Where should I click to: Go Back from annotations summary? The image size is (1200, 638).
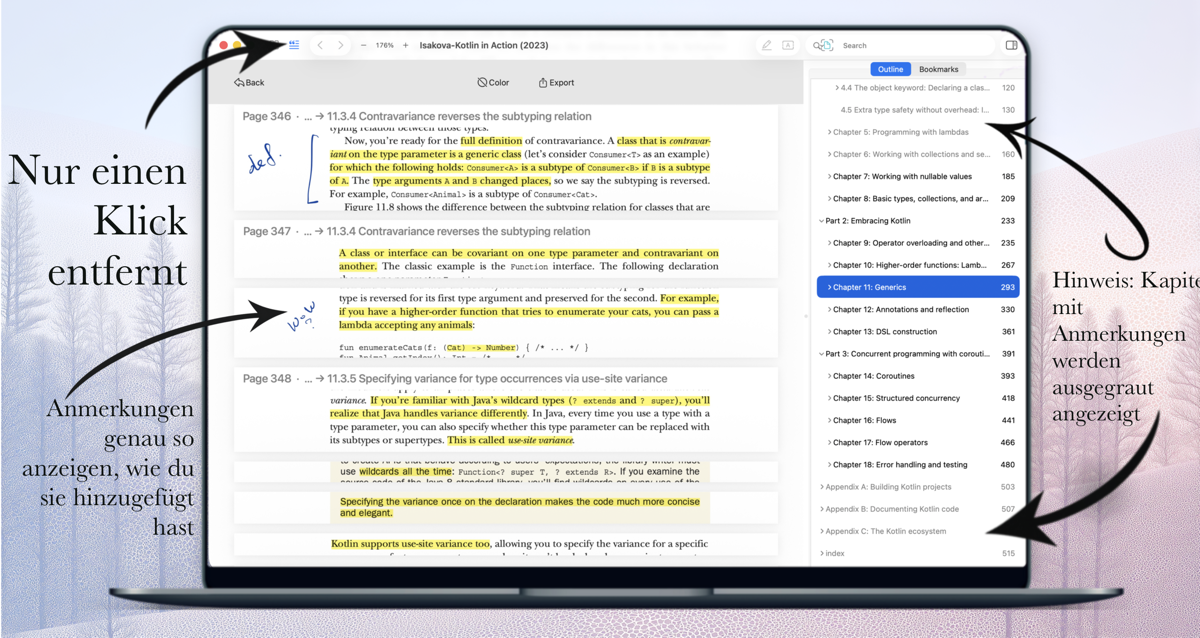[249, 83]
